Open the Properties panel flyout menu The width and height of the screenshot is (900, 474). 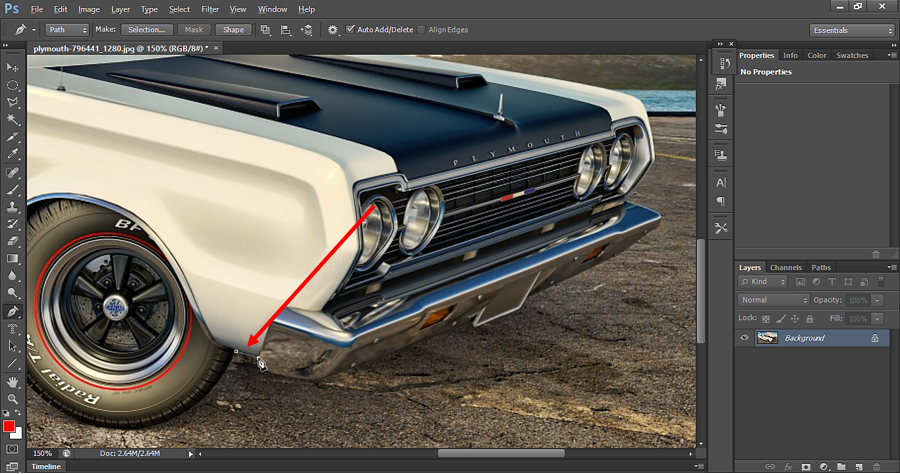(x=891, y=55)
